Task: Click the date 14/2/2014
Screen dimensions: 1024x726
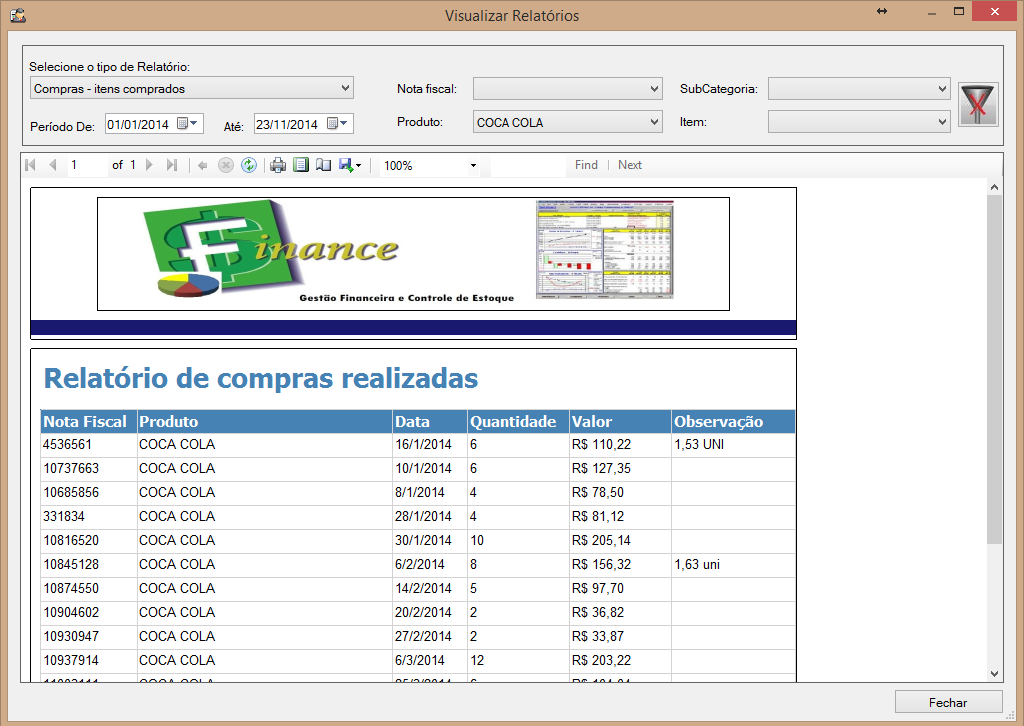Action: [x=423, y=589]
